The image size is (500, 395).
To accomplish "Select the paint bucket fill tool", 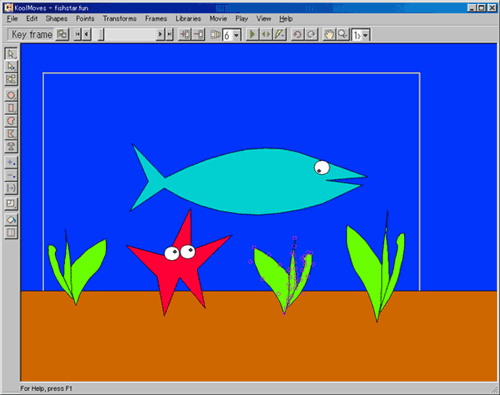I will (11, 220).
